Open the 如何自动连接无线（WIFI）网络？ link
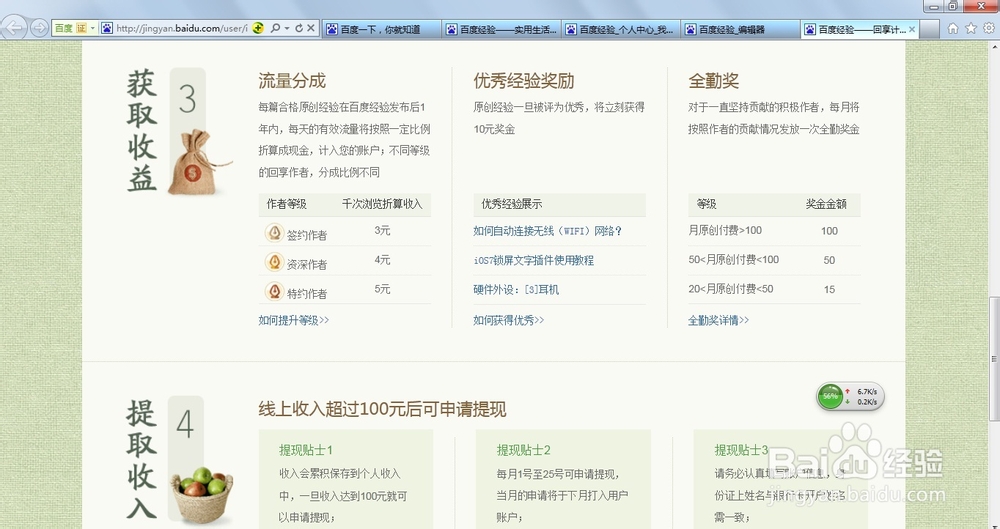The width and height of the screenshot is (1000, 529). click(x=547, y=231)
